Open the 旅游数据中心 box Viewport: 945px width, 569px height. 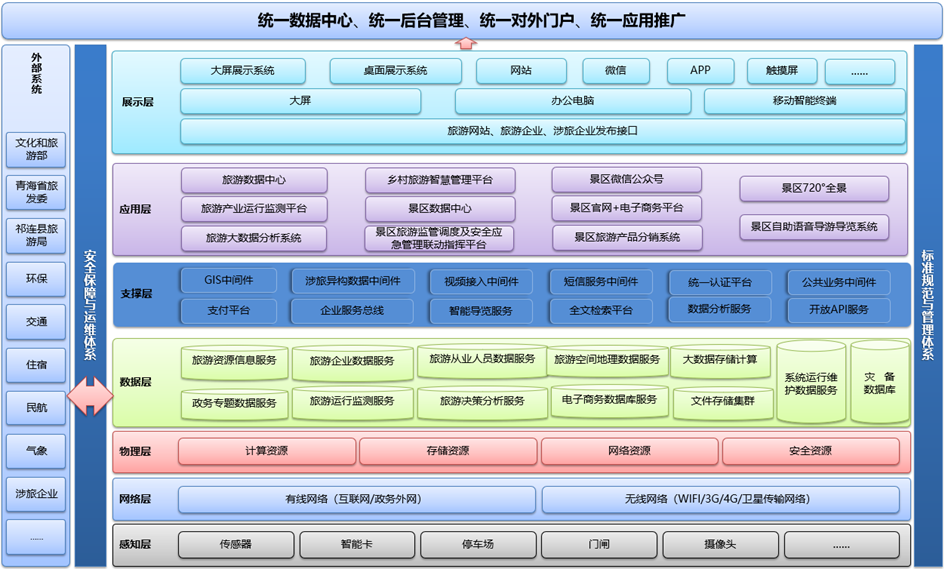(x=254, y=180)
